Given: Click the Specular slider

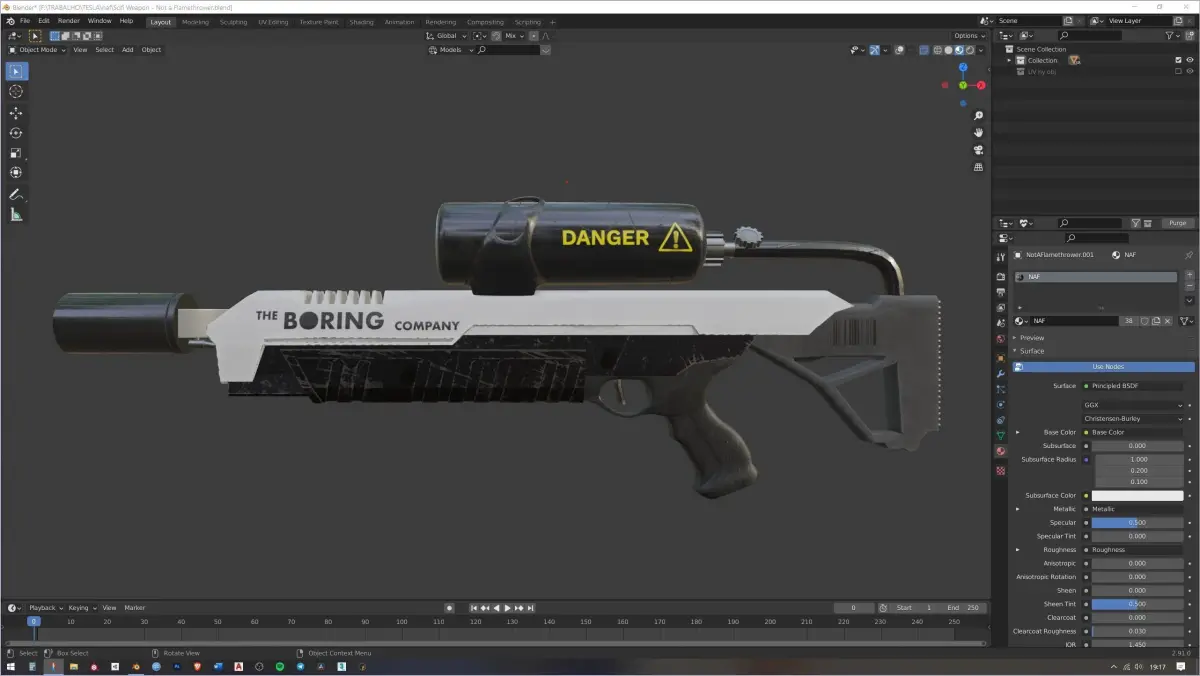Looking at the screenshot, I should (1137, 522).
